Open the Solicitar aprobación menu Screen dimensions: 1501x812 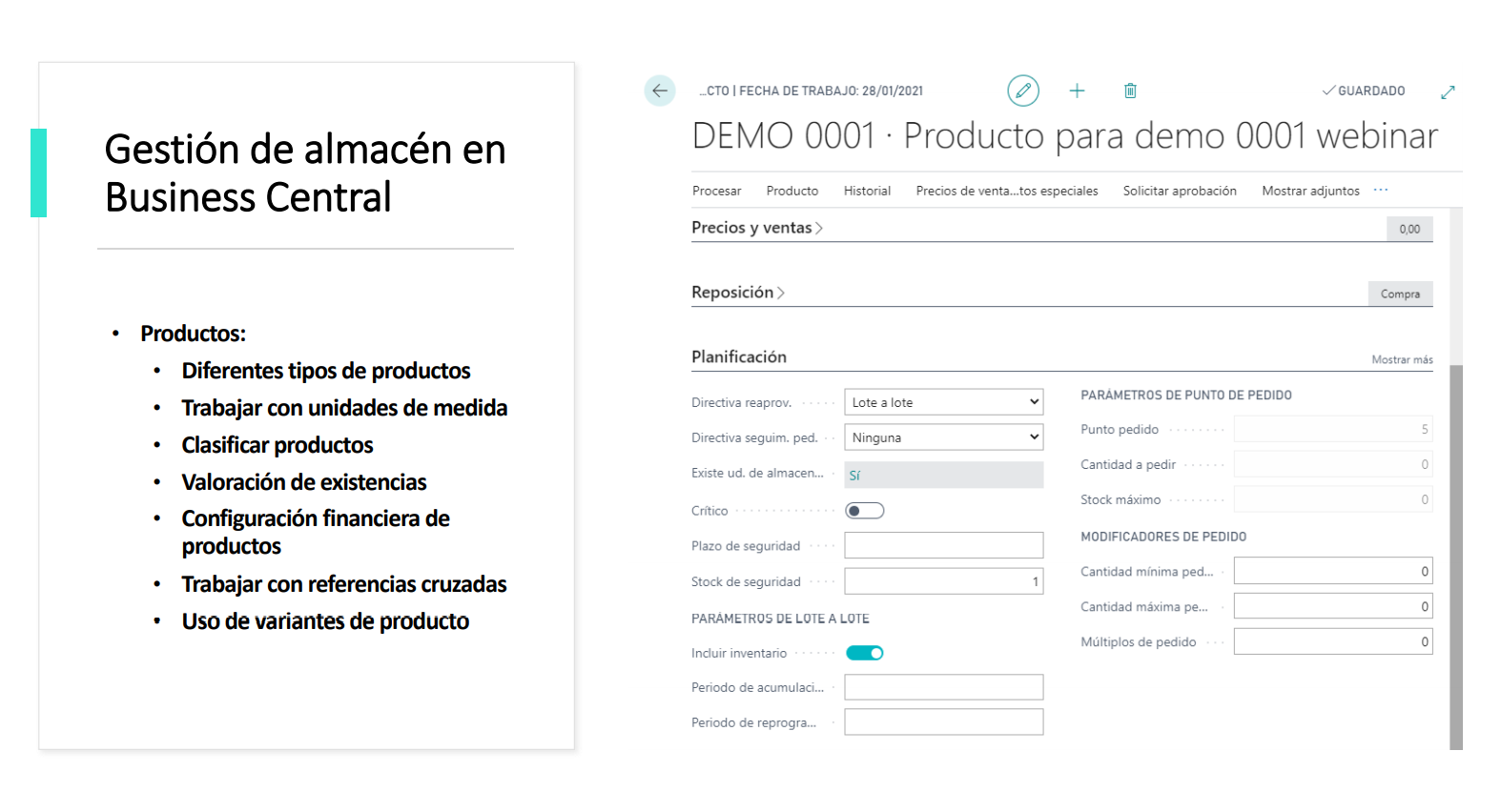point(1180,191)
